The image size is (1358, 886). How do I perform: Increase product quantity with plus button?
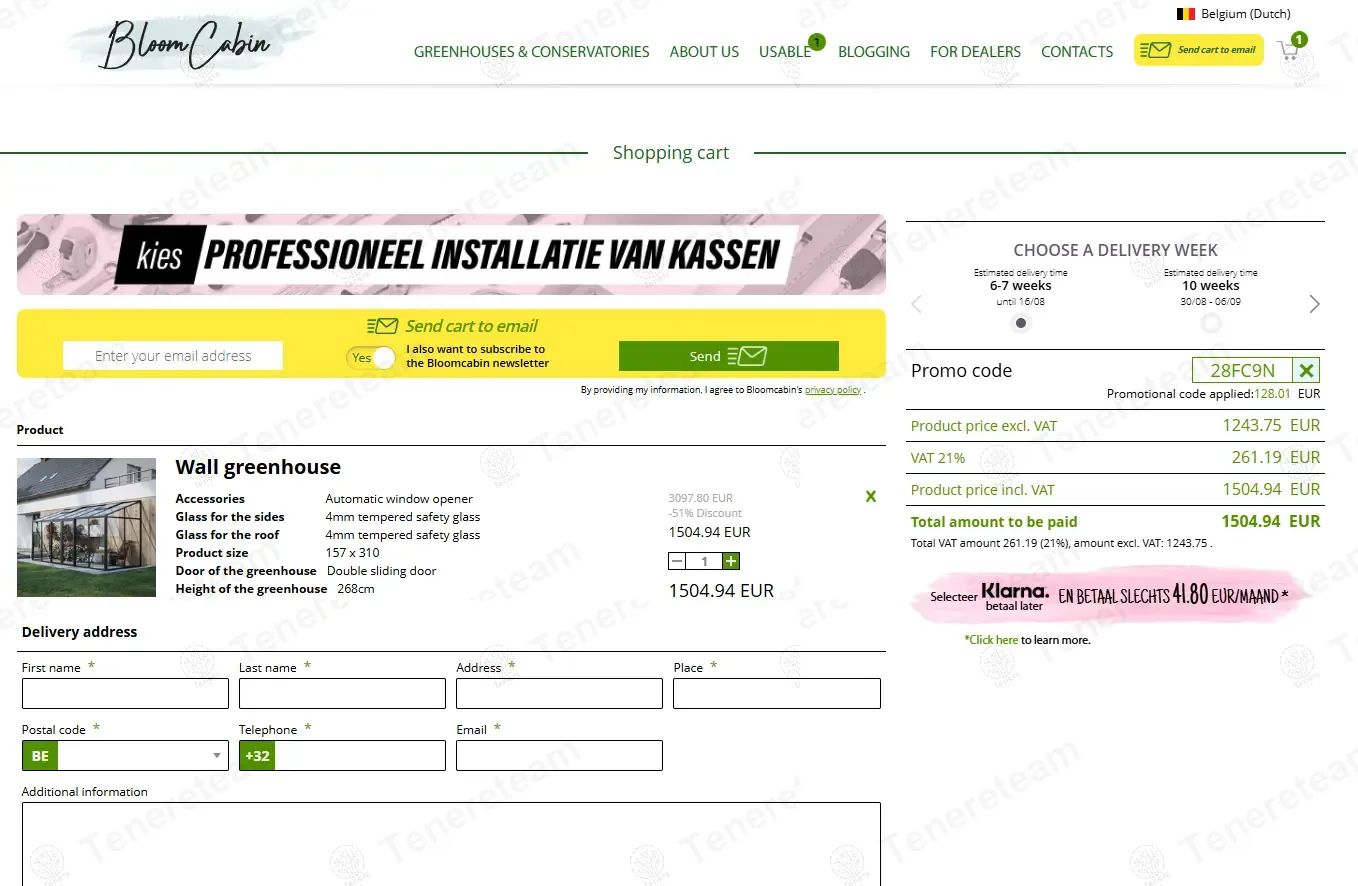[731, 562]
